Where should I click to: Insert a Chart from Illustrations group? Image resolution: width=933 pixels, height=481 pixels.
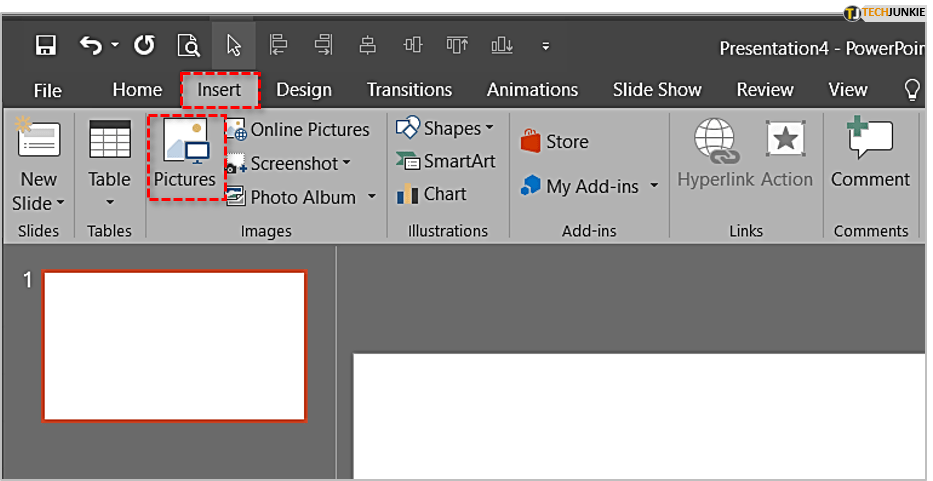click(433, 194)
